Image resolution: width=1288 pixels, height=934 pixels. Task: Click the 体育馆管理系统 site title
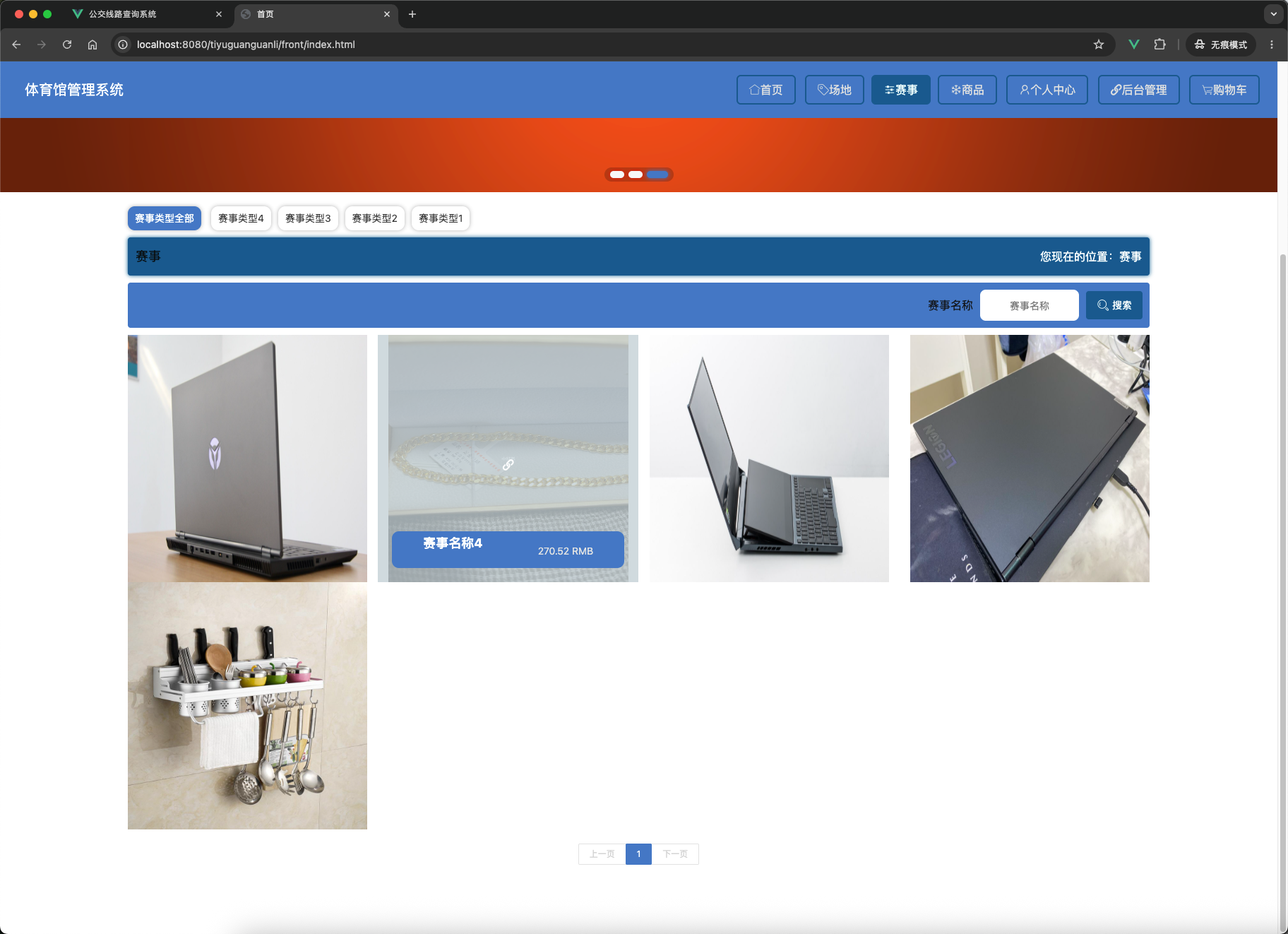click(x=74, y=90)
